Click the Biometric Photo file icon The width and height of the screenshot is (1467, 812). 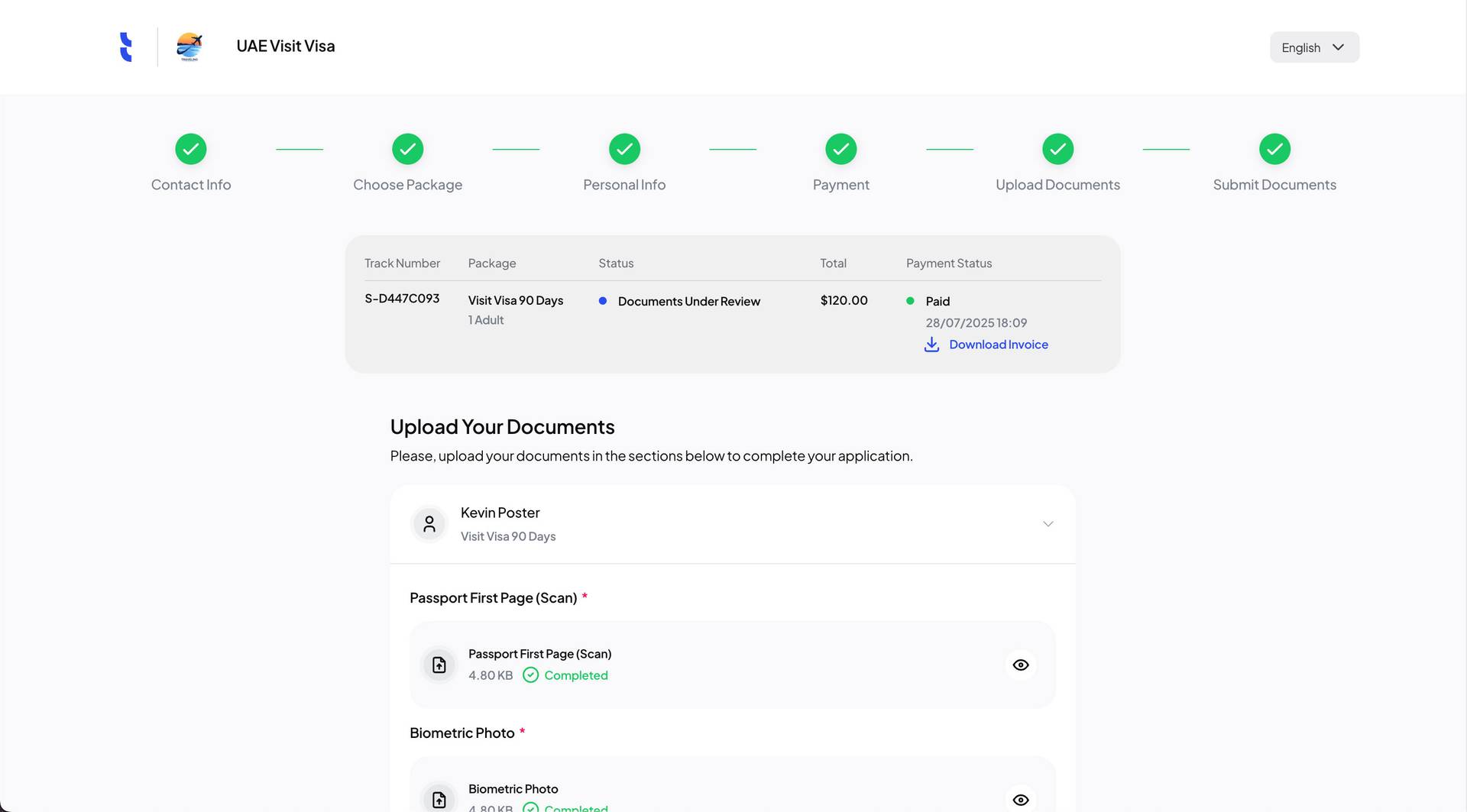coord(439,799)
